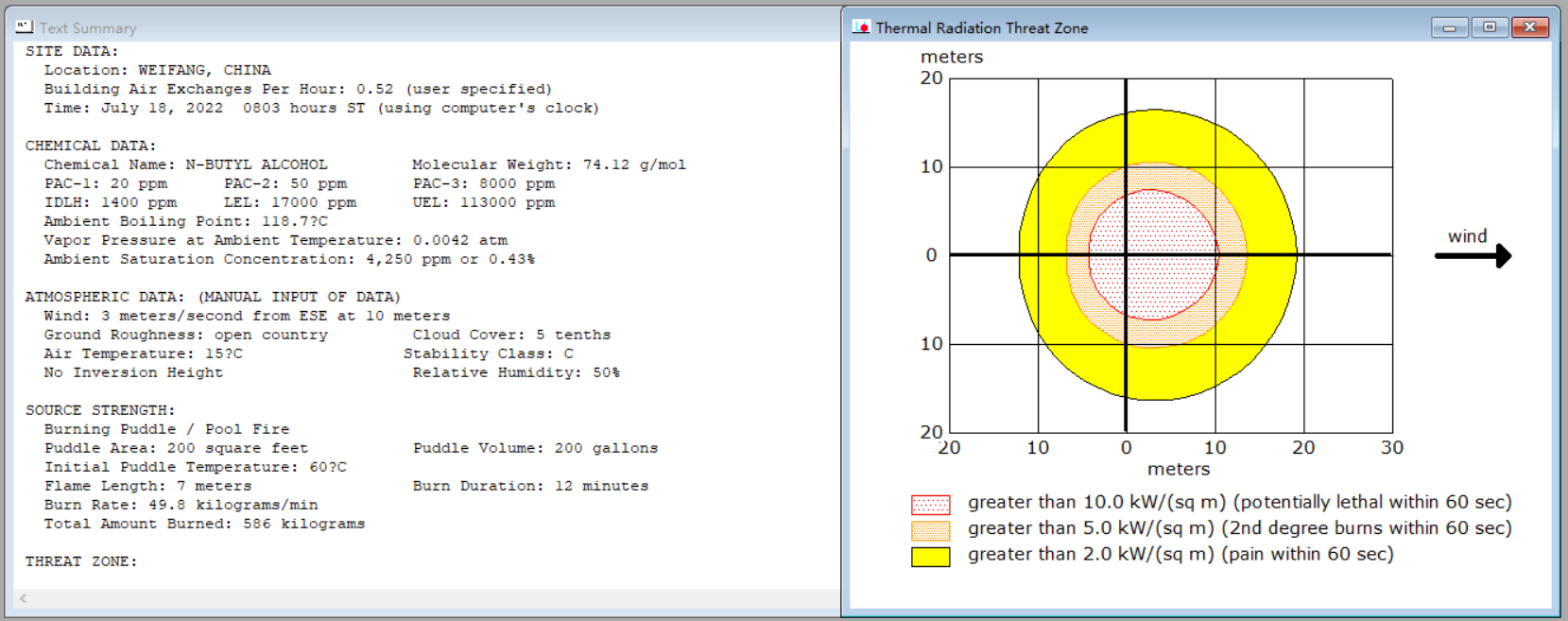Click the yellow 2.0 kW legend swatch
1568x621 pixels.
(930, 557)
